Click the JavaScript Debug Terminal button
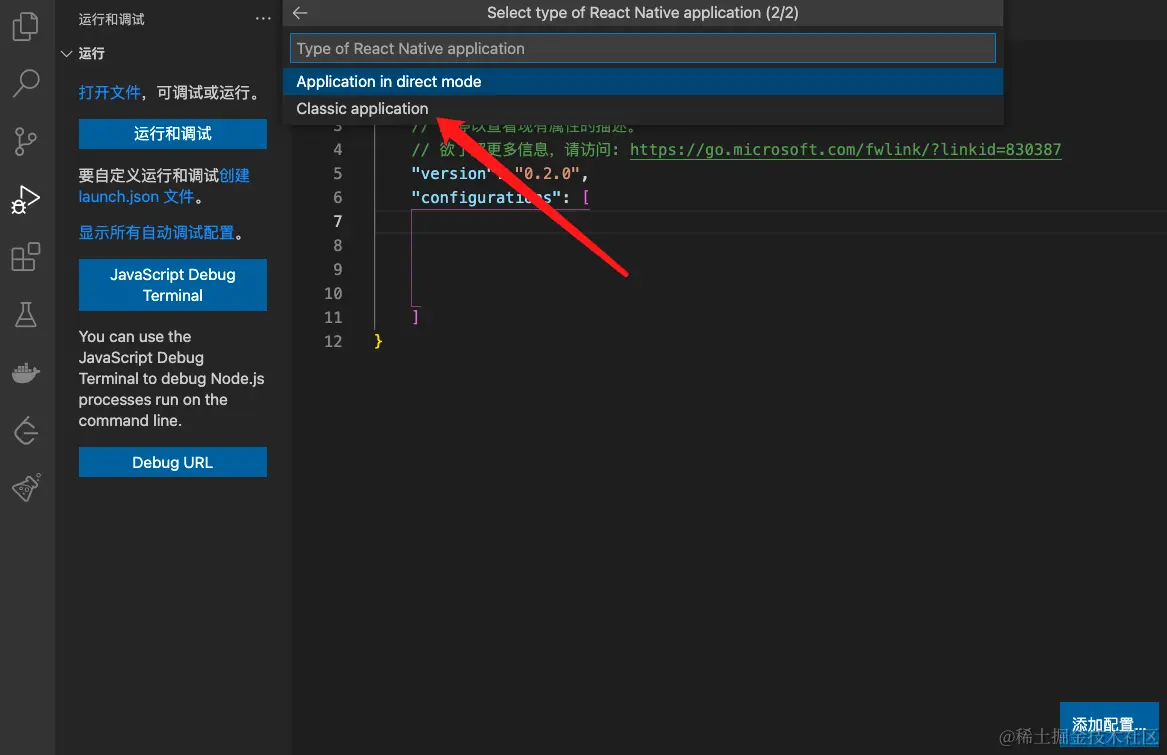Image resolution: width=1167 pixels, height=755 pixels. [x=173, y=285]
